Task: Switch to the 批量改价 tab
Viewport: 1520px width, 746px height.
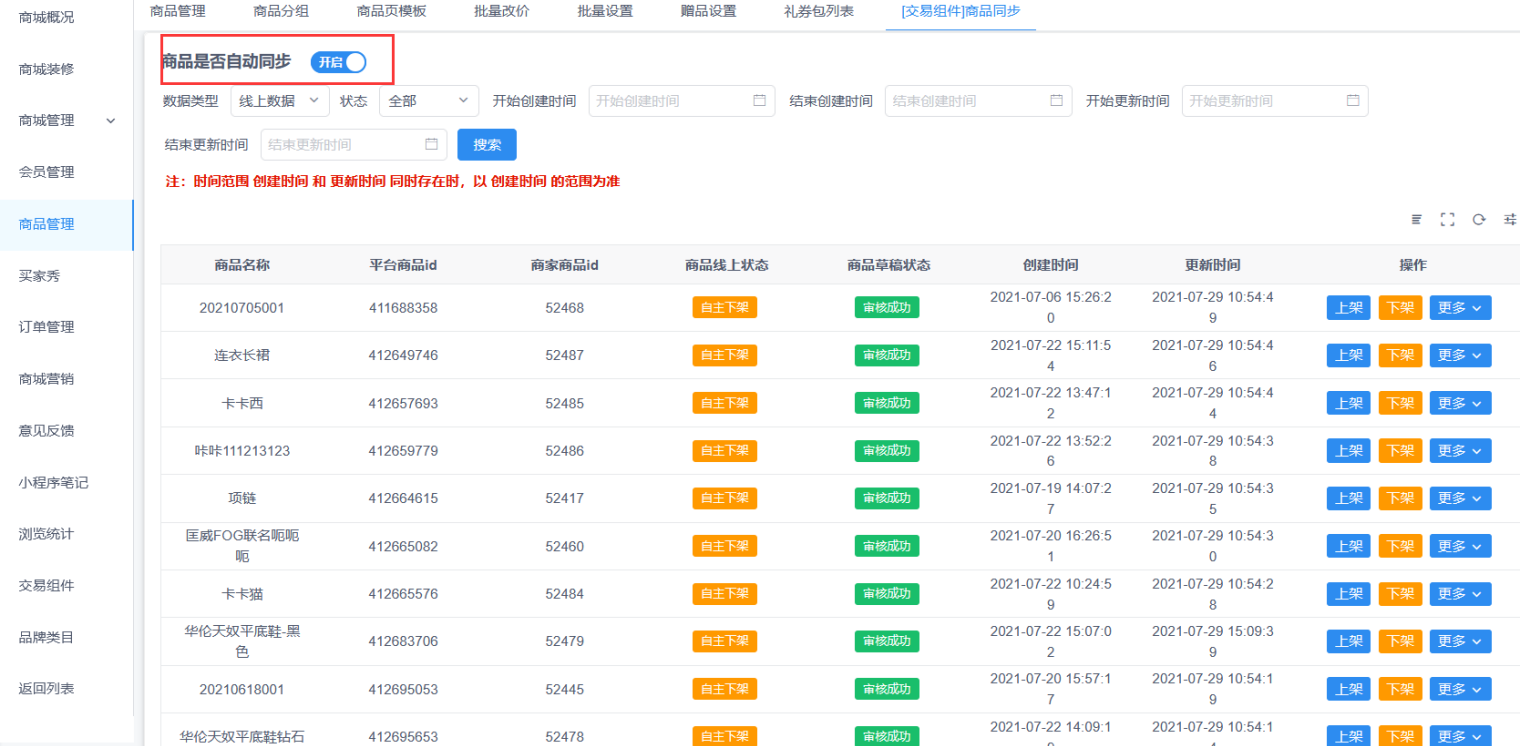Action: [502, 11]
